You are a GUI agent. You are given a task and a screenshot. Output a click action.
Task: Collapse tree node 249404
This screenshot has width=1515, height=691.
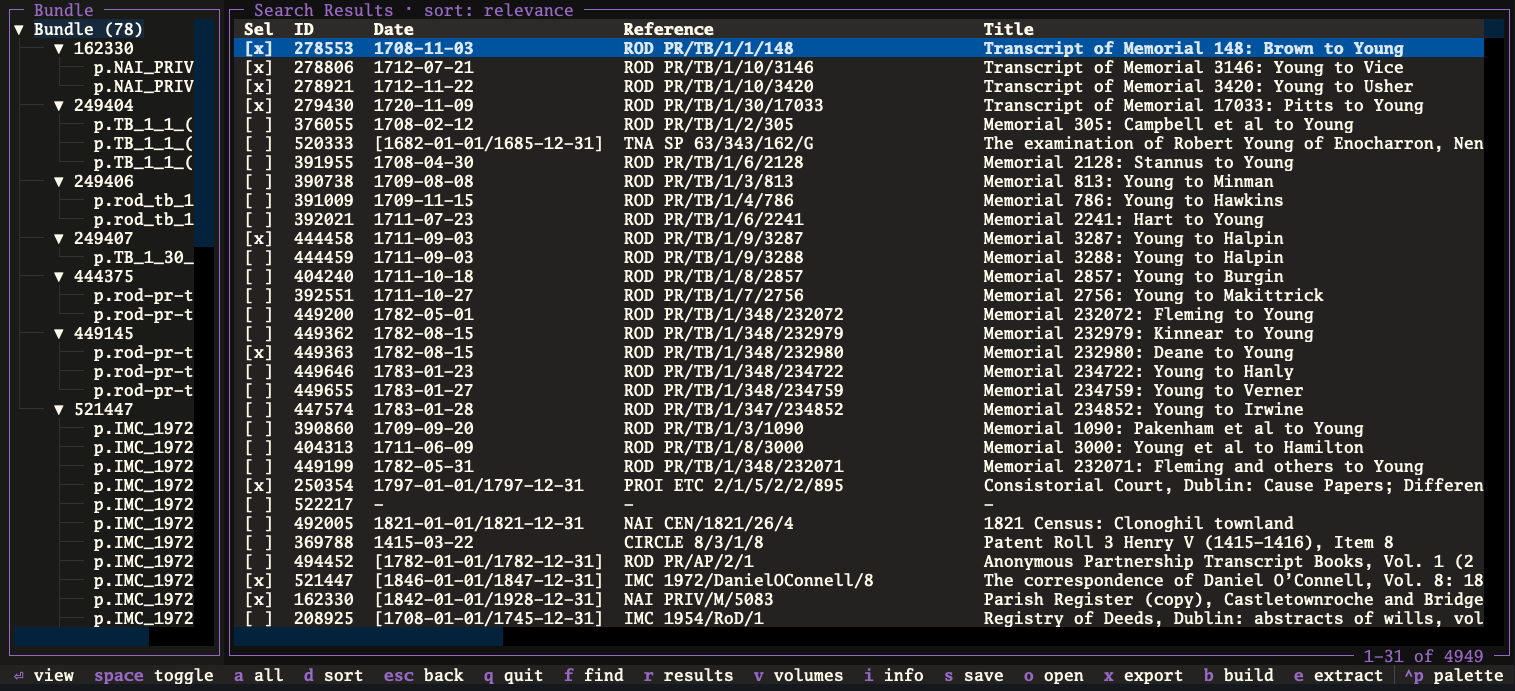coord(59,105)
